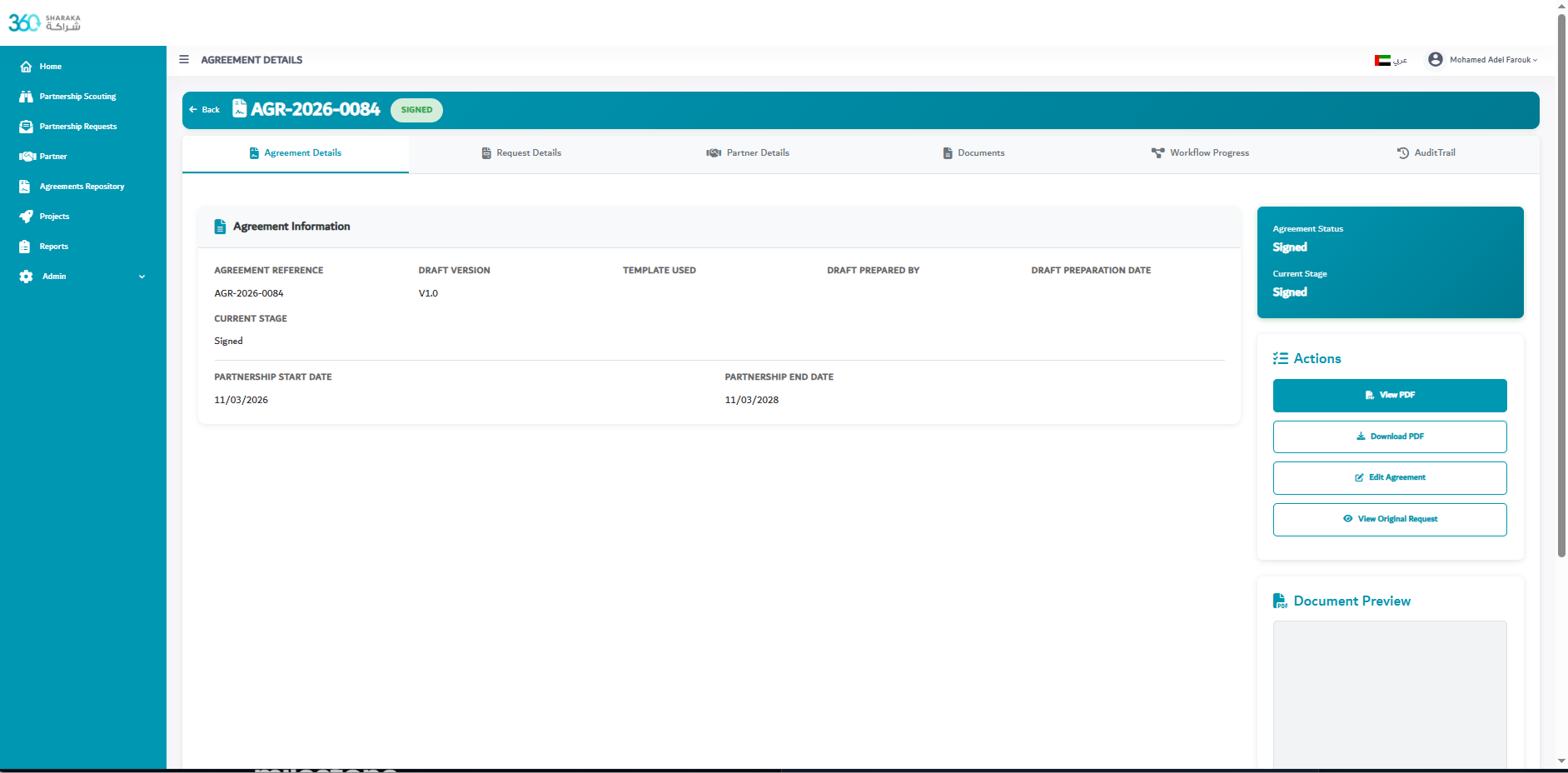Click the start date 11/03/2026

[x=241, y=400]
